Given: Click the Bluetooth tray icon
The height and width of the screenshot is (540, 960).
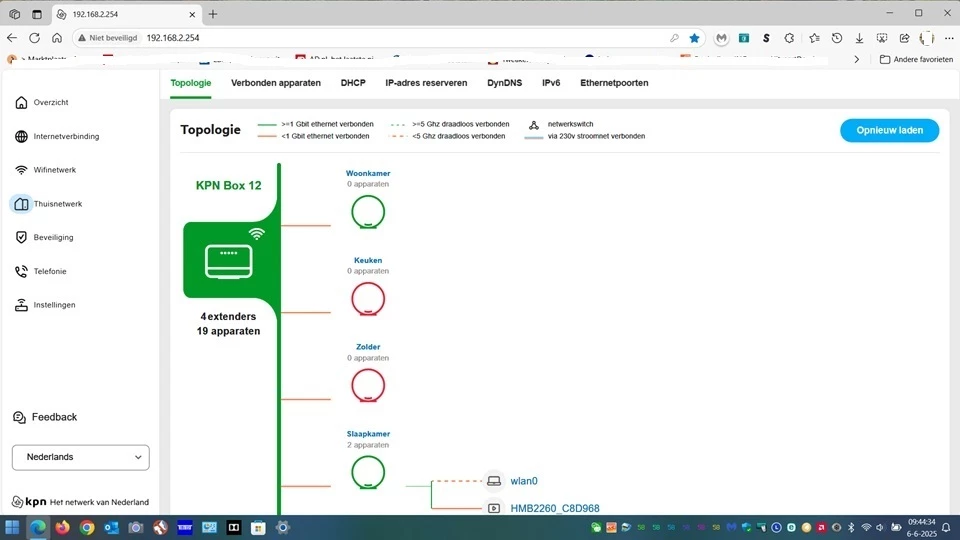Looking at the screenshot, I should [x=851, y=527].
